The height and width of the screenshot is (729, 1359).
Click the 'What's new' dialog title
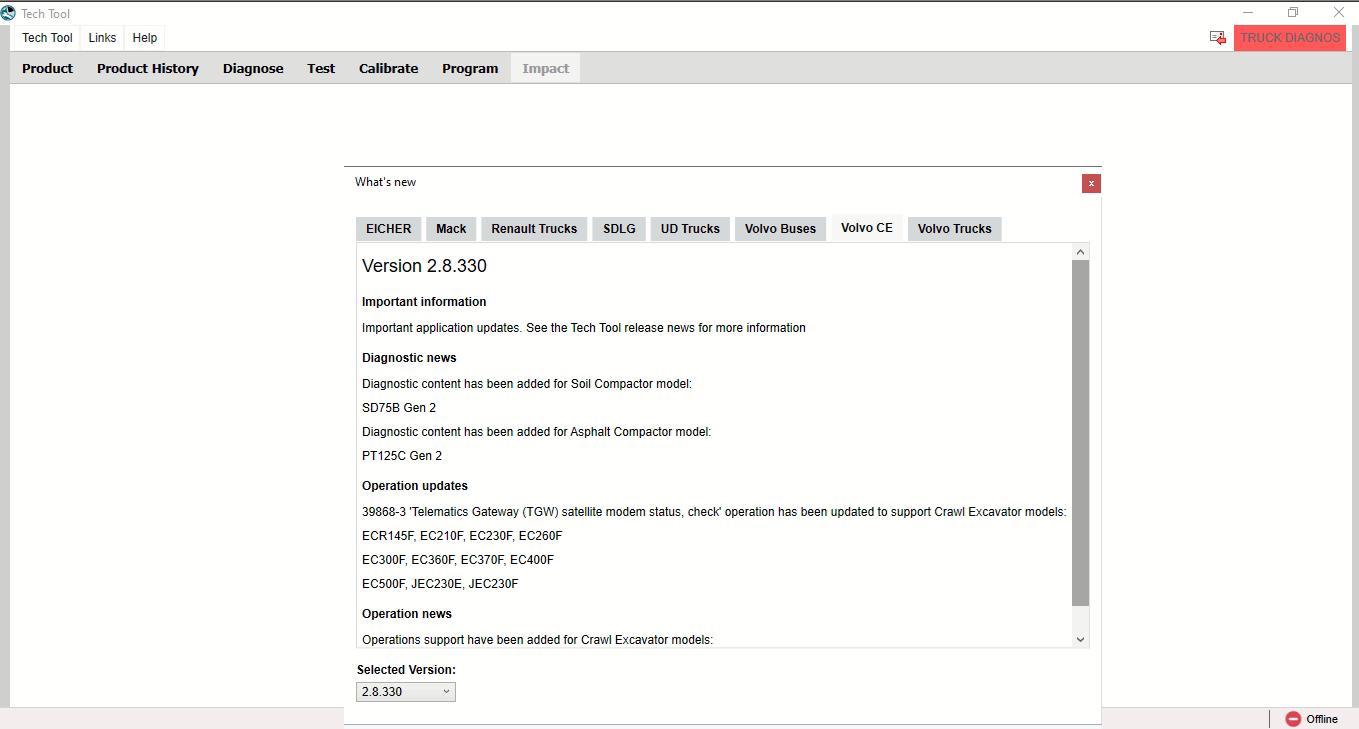pos(385,182)
